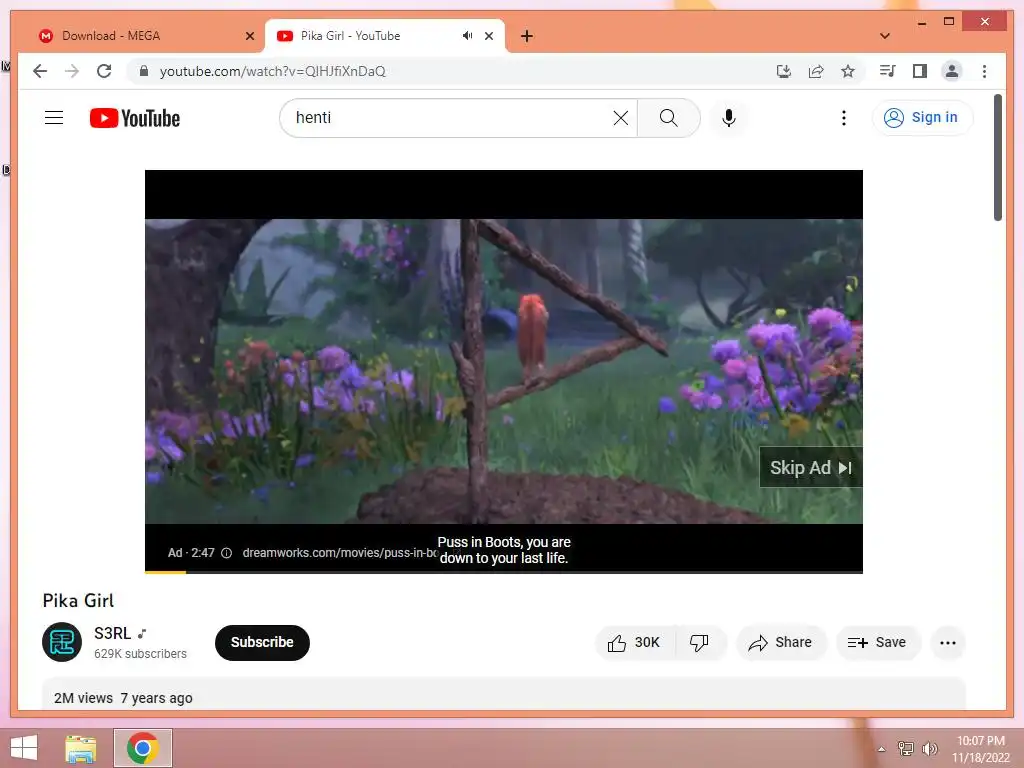Close the Pika Girl YouTube tab
Viewport: 1024px width, 768px height.
[x=488, y=36]
